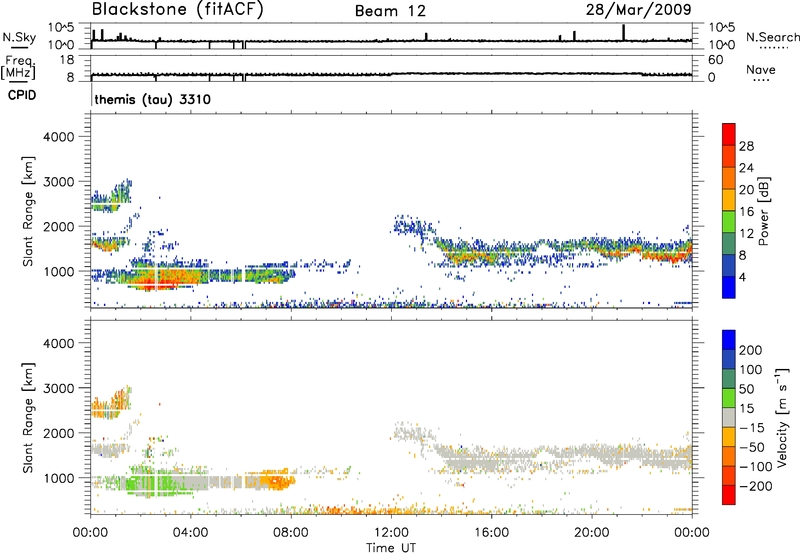Click the "1000" tick on the power panel

pyautogui.click(x=59, y=271)
